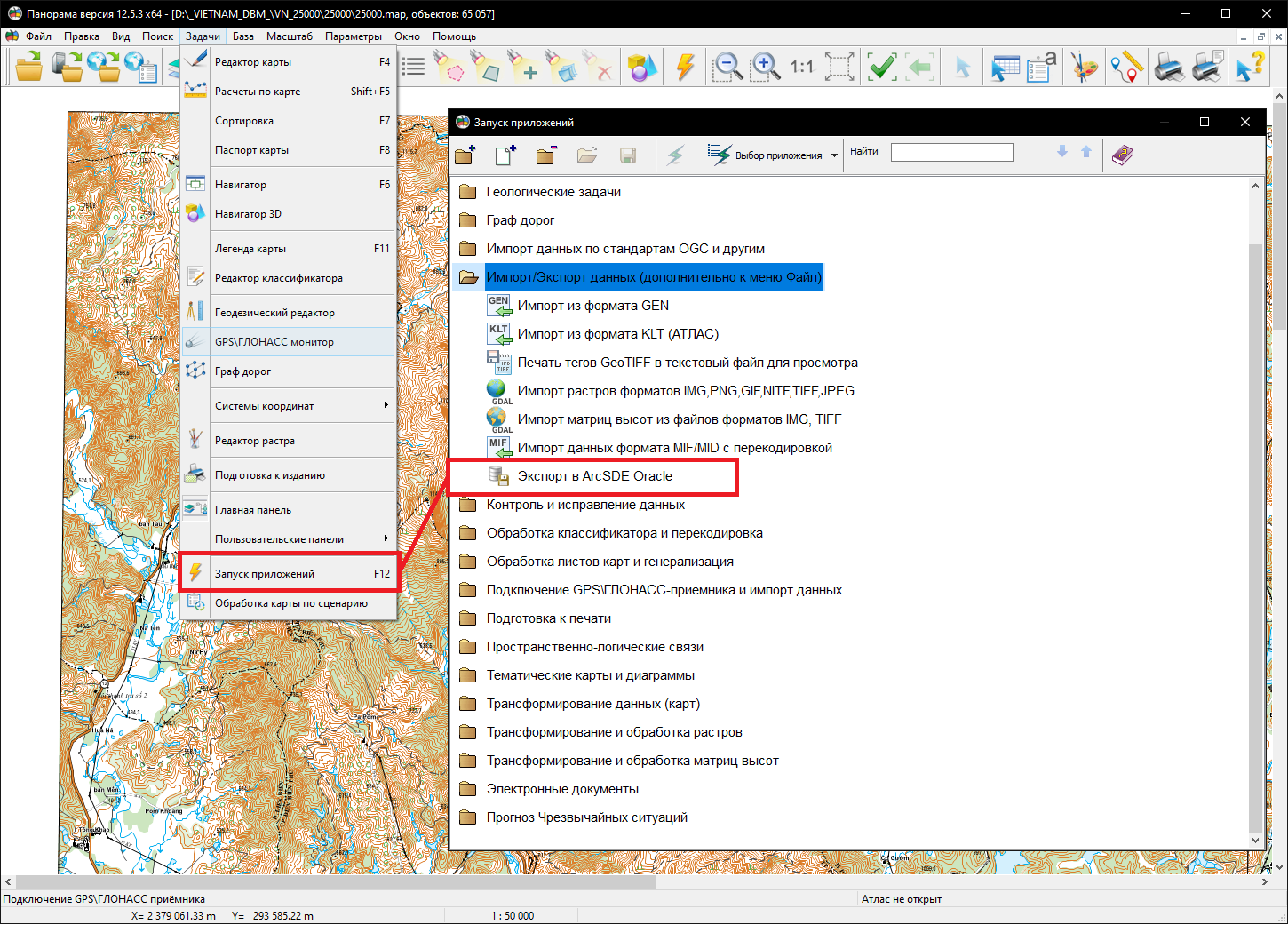Click the add folder icon in launcher

(465, 155)
